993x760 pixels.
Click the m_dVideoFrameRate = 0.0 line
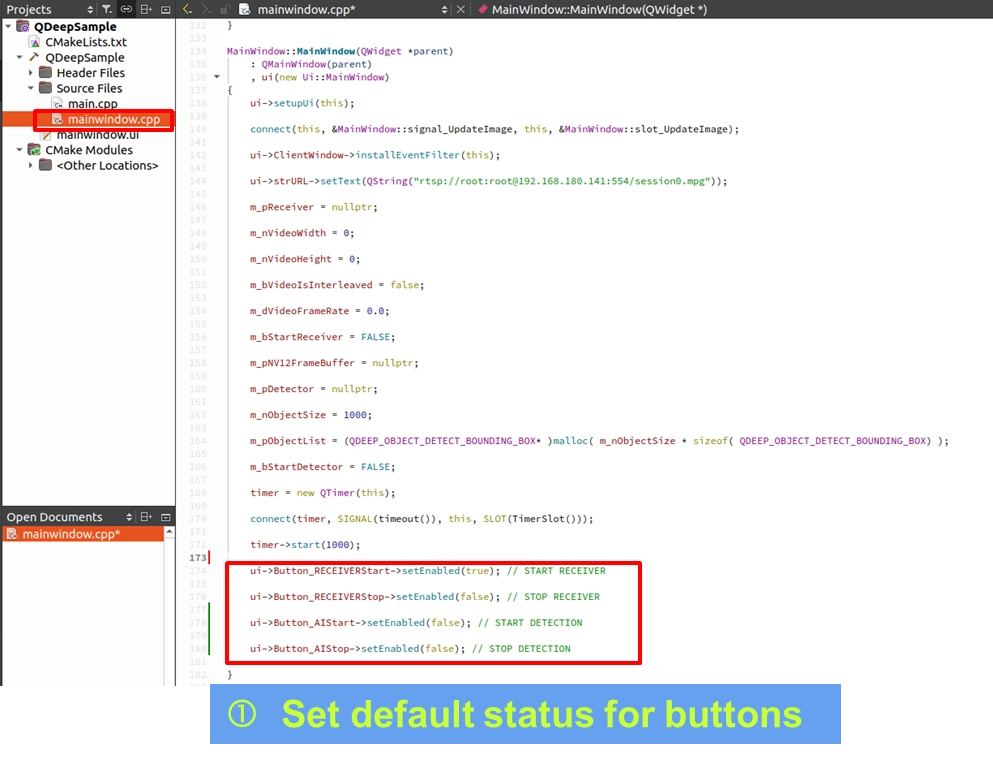point(319,311)
